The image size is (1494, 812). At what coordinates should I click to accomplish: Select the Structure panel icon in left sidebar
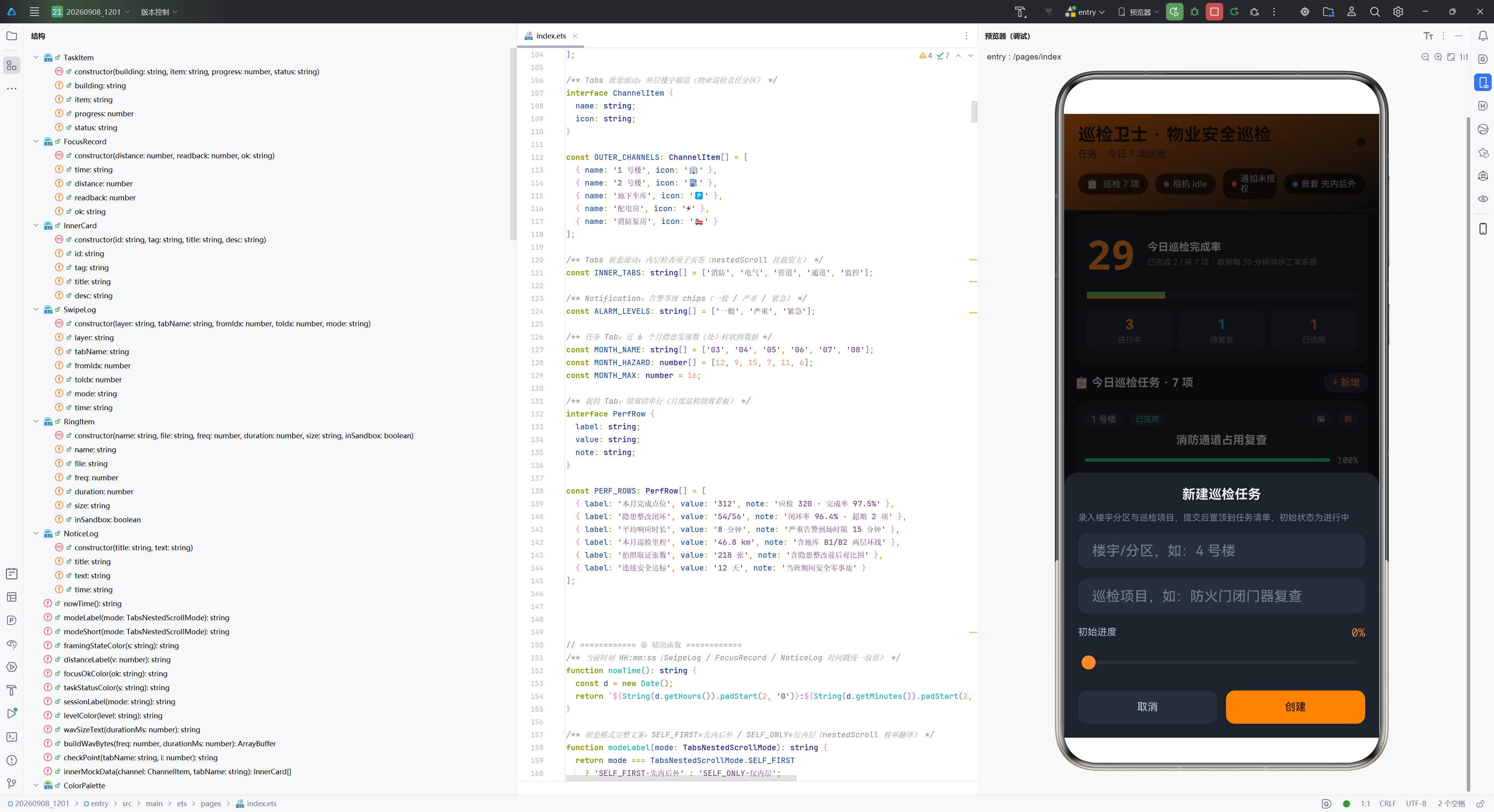point(12,65)
